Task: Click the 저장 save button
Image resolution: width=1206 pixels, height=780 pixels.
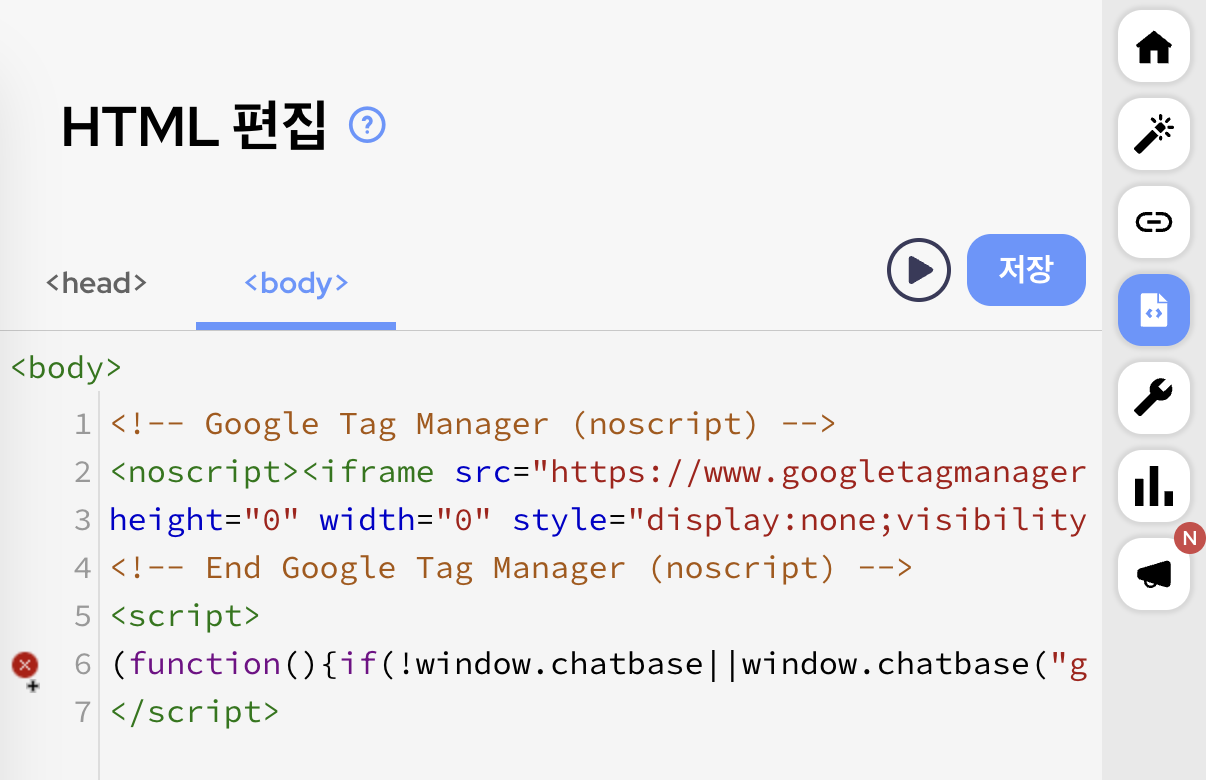Action: pyautogui.click(x=1026, y=270)
